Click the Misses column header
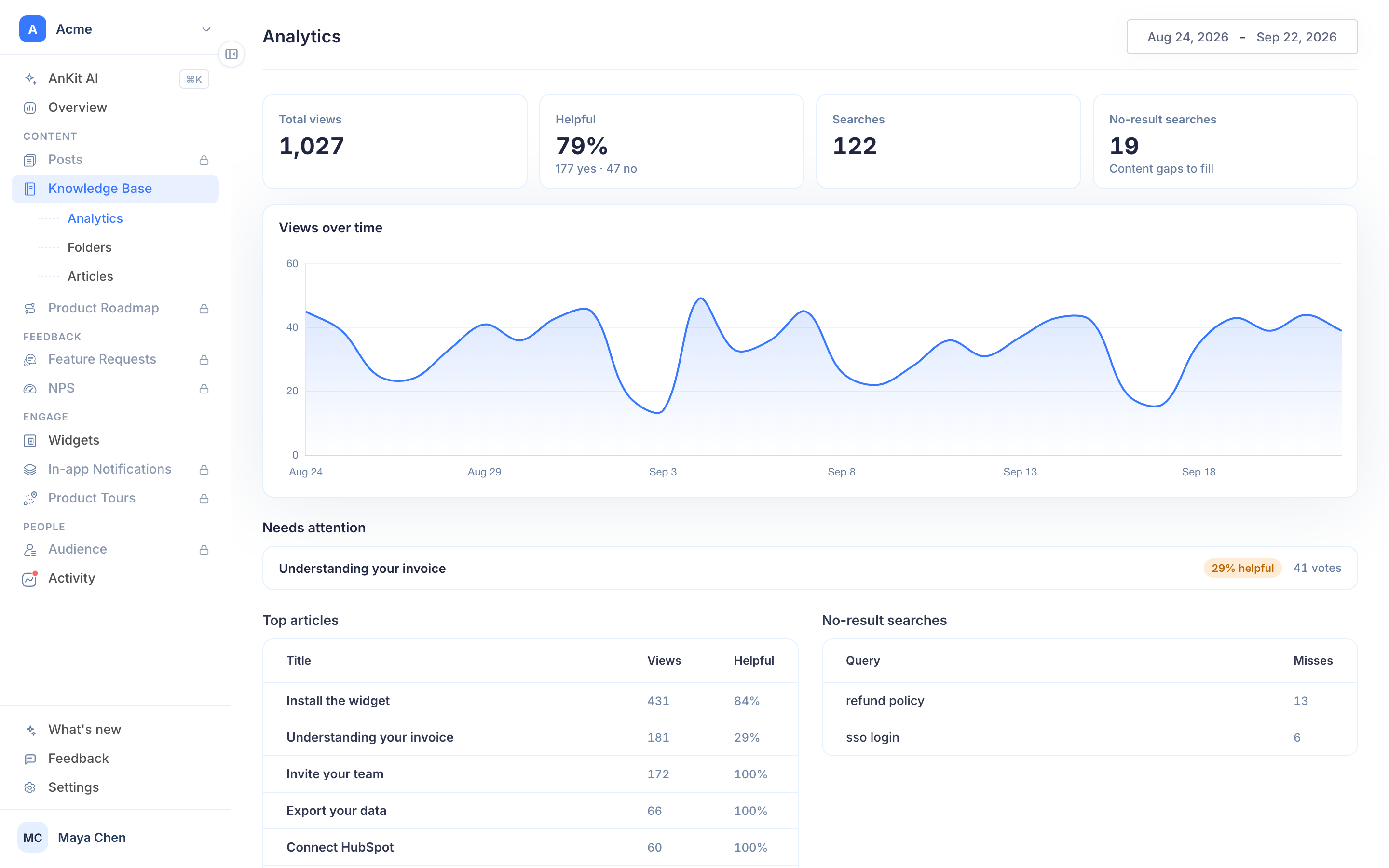The height and width of the screenshot is (868, 1389). (x=1313, y=661)
